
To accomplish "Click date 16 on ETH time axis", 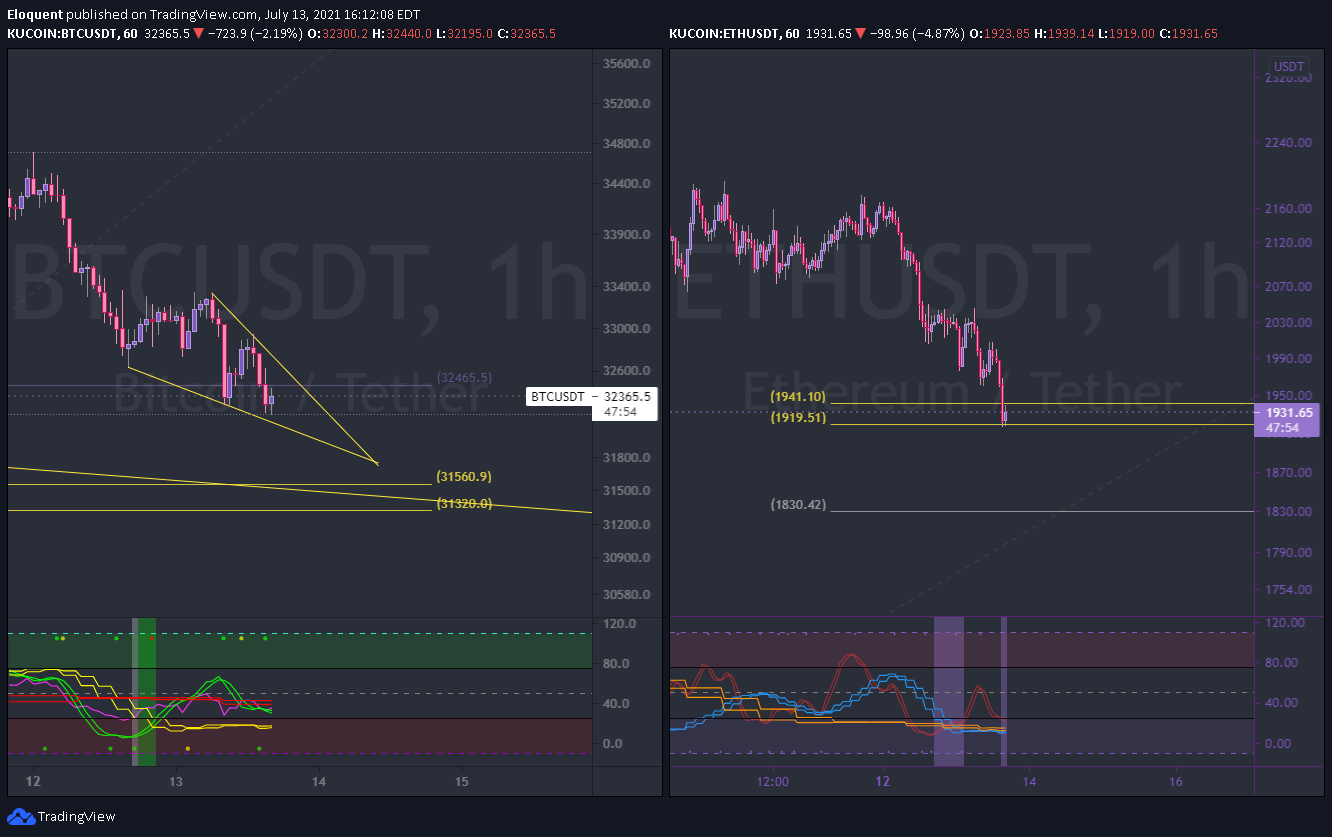I will tap(1176, 781).
